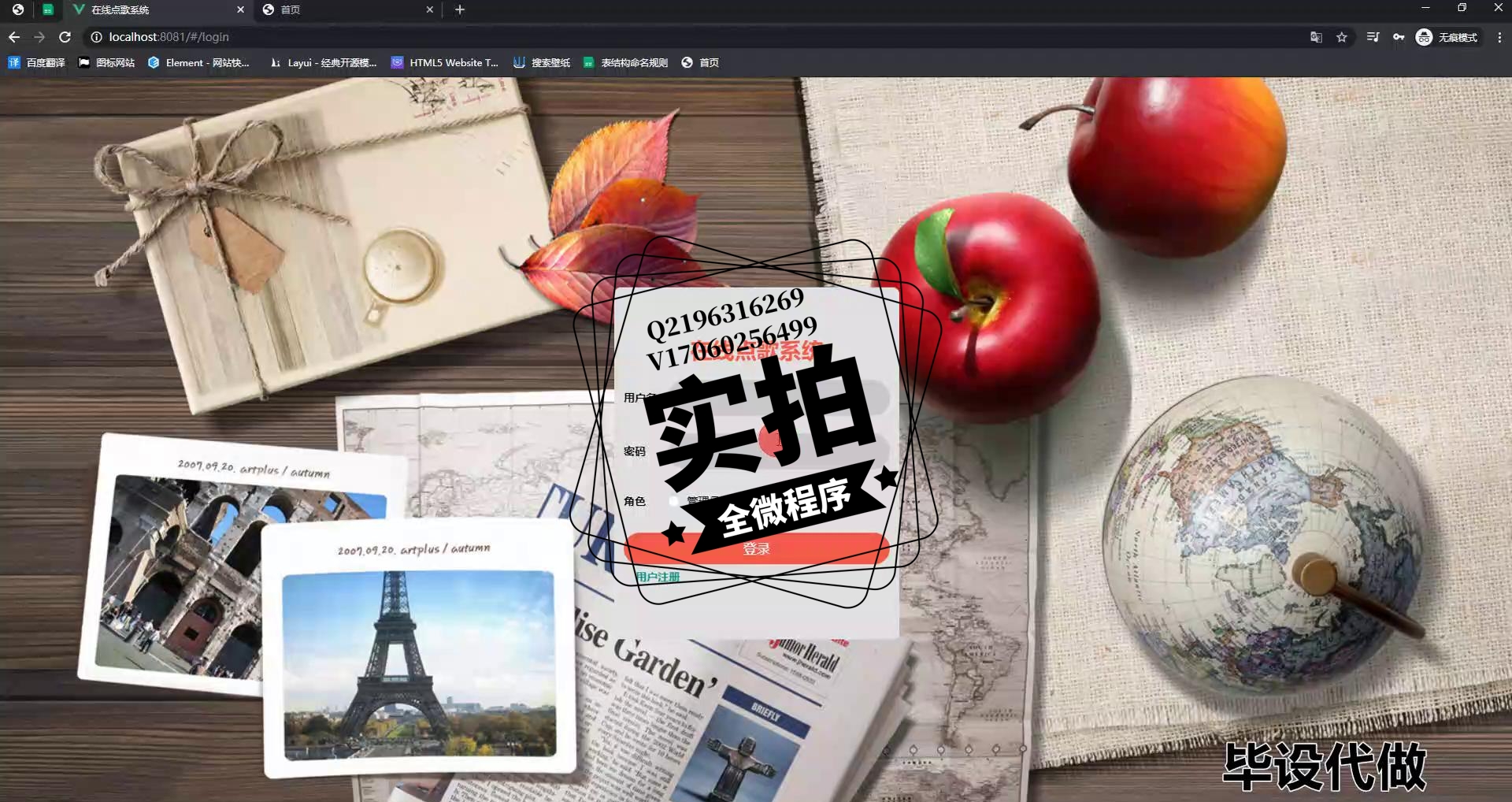Viewport: 1512px width, 802px height.
Task: Open the media control playlist icon
Action: click(1373, 37)
